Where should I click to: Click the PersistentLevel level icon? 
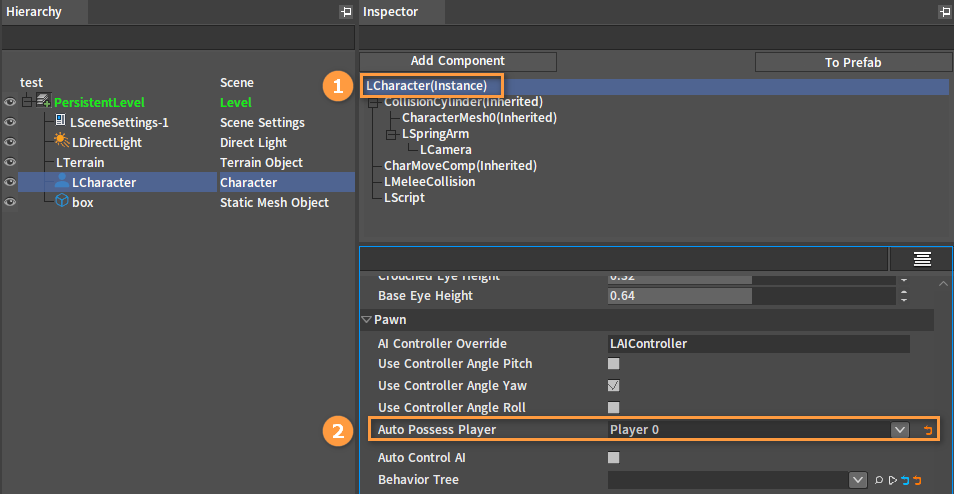pos(43,100)
